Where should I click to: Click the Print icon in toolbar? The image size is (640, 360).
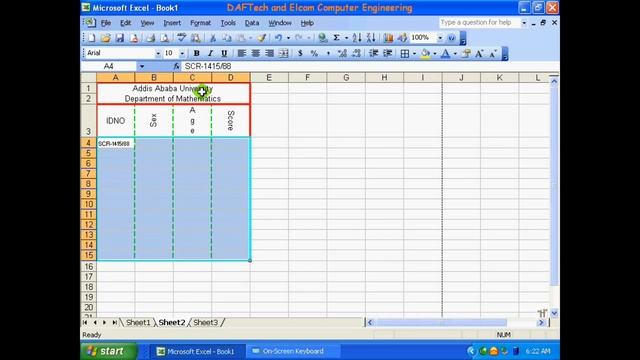(151, 38)
